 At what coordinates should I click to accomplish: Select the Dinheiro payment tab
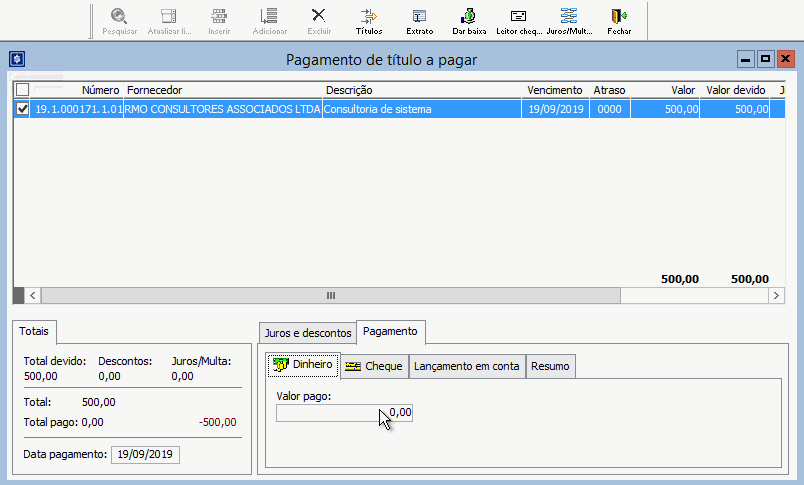pyautogui.click(x=303, y=366)
